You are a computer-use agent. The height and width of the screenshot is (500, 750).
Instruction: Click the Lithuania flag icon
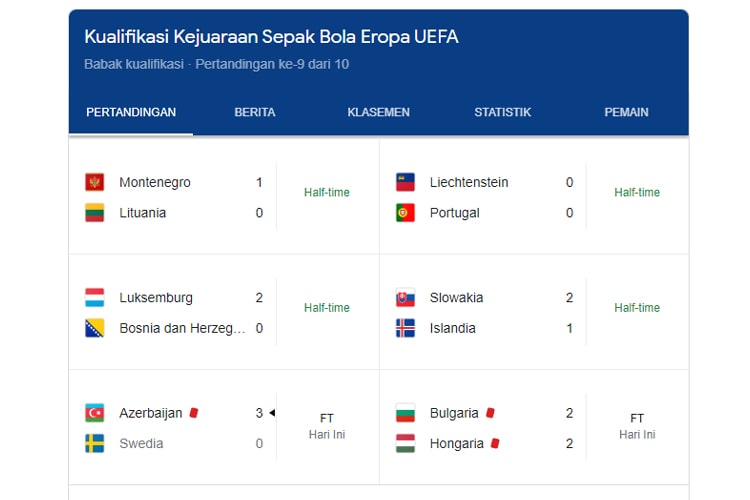point(95,213)
